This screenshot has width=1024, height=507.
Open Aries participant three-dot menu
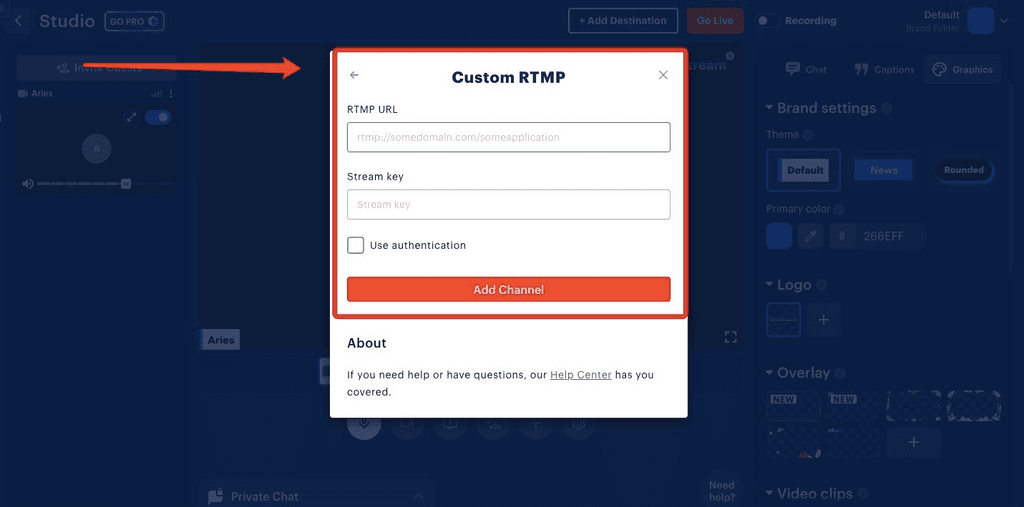point(171,94)
